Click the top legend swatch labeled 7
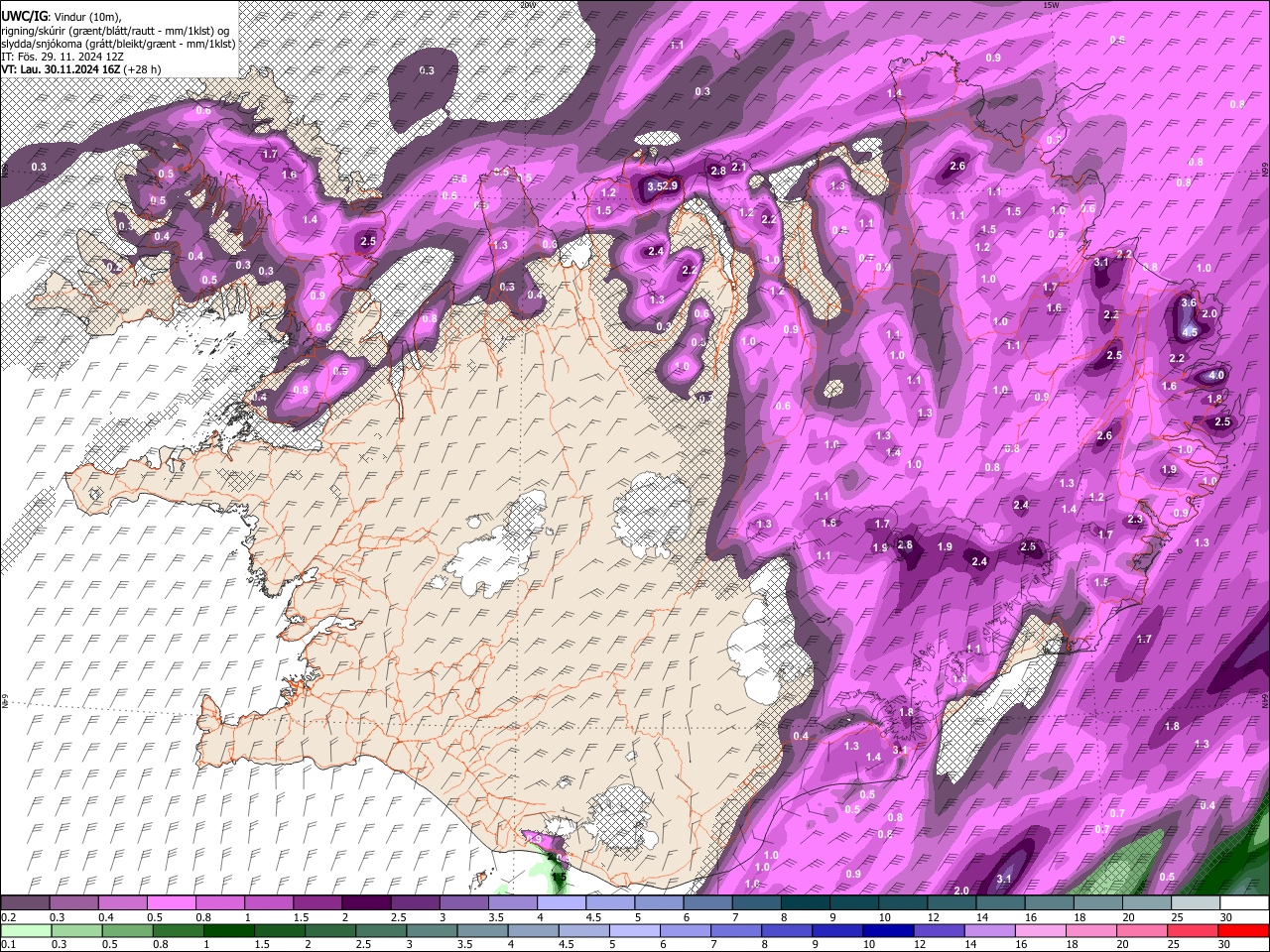The height and width of the screenshot is (952, 1270). click(x=757, y=902)
